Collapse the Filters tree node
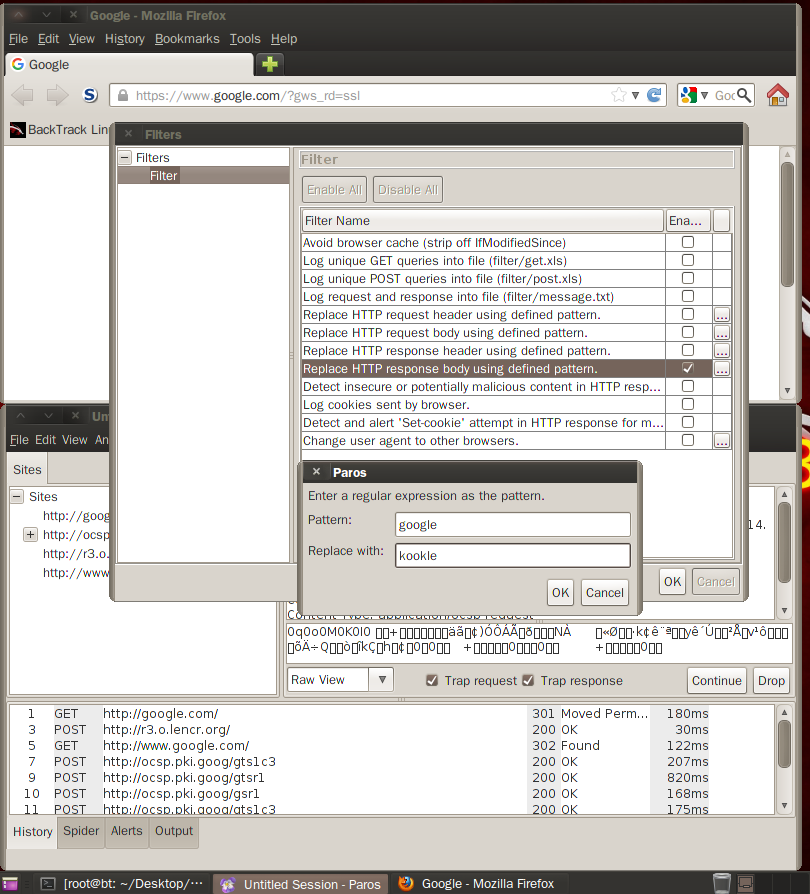The height and width of the screenshot is (894, 810). click(125, 157)
